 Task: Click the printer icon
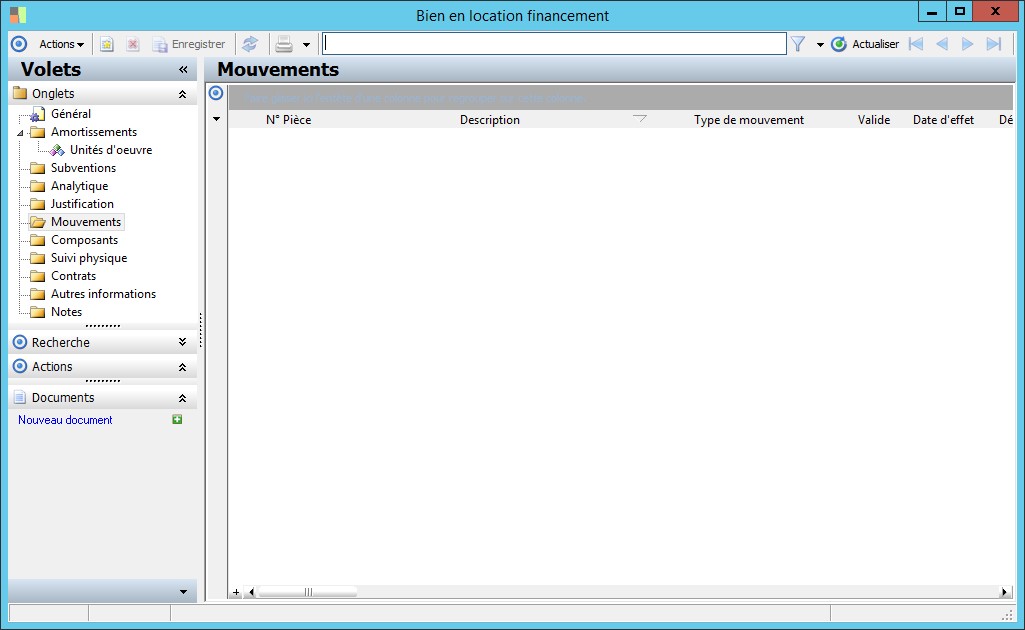pyautogui.click(x=284, y=44)
